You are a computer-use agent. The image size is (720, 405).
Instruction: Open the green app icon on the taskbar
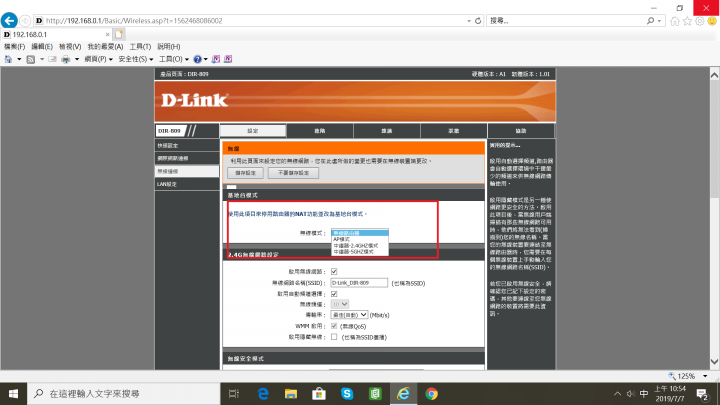pos(375,394)
